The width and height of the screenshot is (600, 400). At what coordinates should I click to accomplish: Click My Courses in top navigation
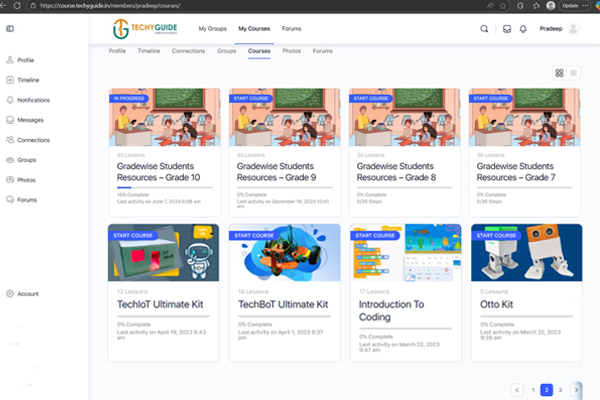point(254,29)
